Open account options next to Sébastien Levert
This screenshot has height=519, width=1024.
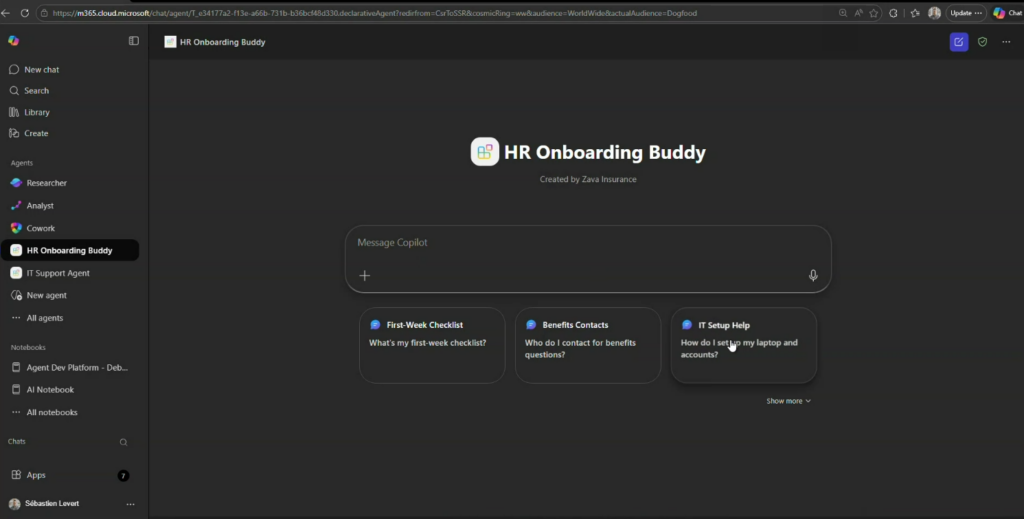click(130, 504)
